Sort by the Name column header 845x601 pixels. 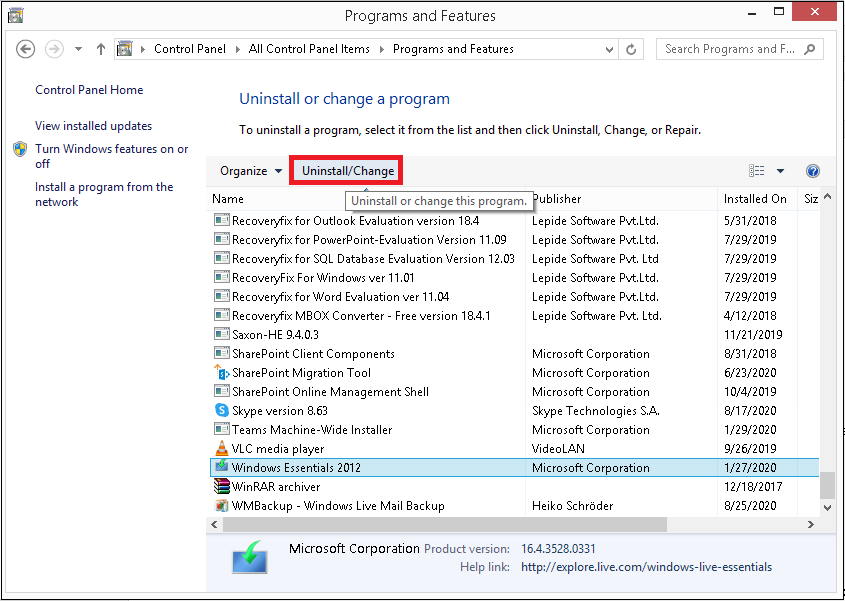click(227, 199)
